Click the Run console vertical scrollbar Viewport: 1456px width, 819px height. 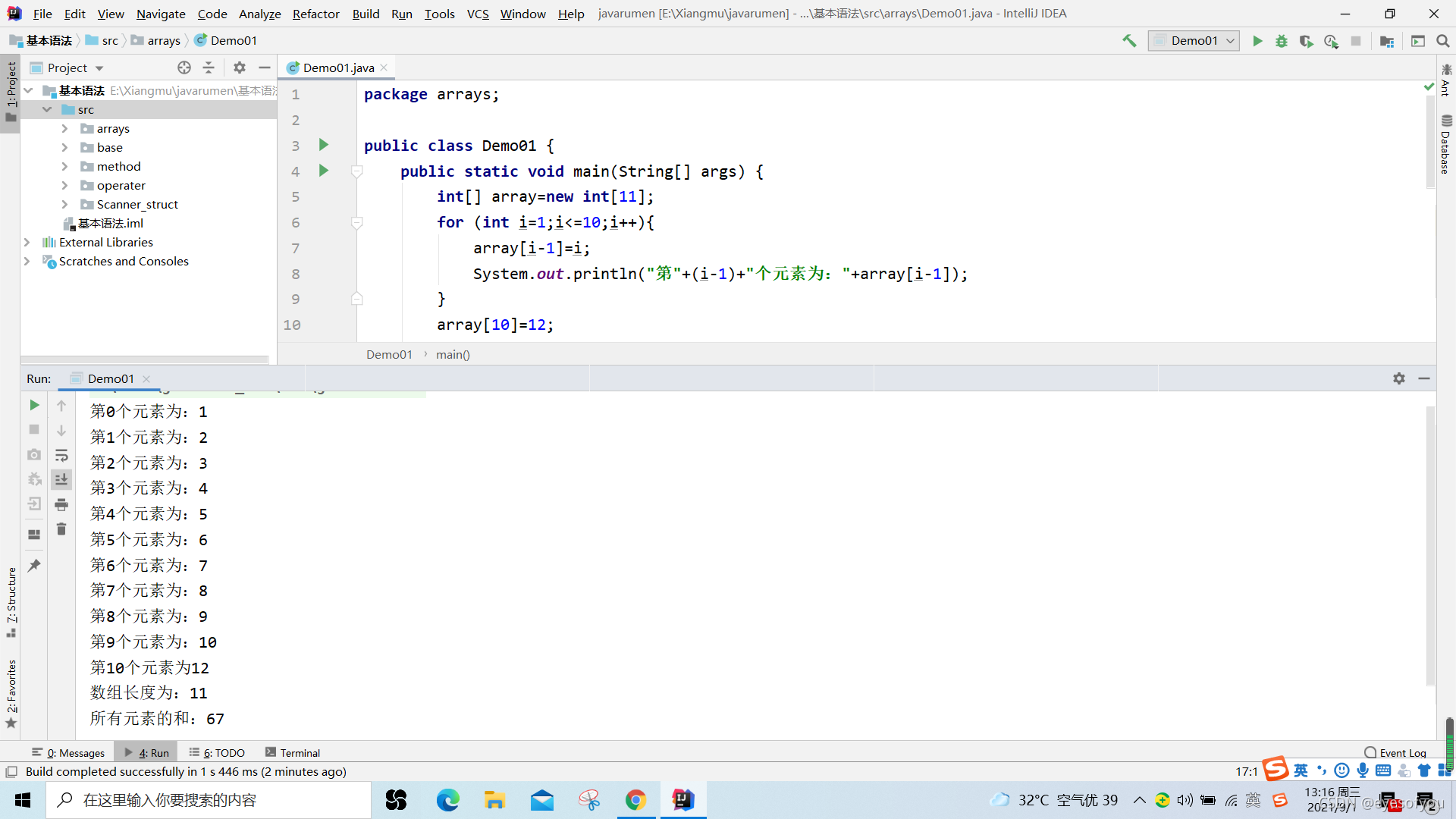coord(1430,546)
